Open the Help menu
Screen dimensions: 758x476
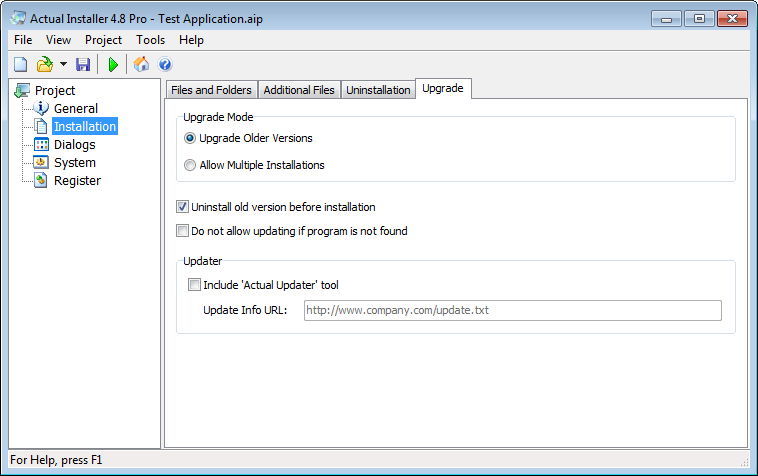tap(191, 40)
